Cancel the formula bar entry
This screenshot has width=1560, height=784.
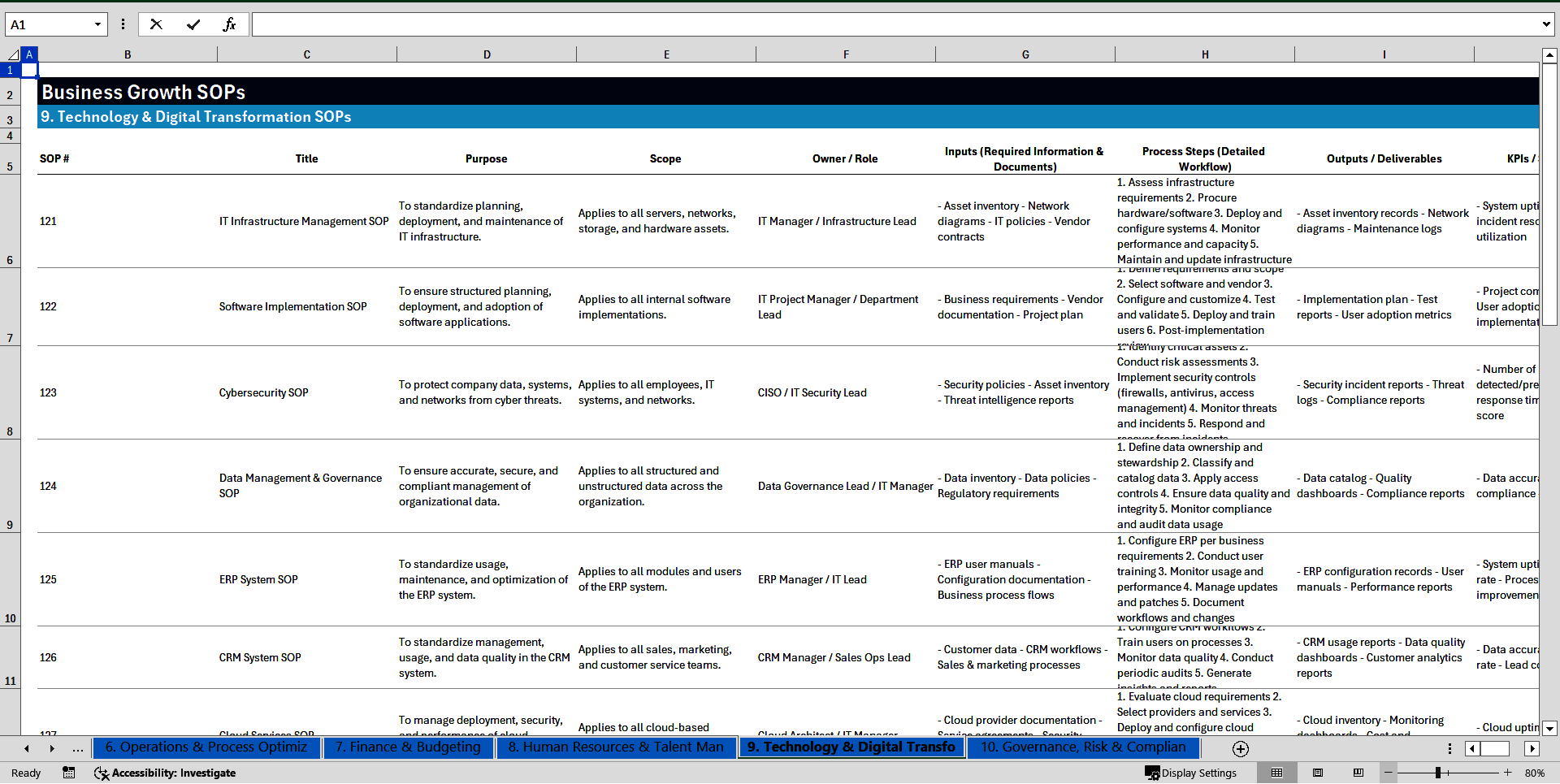[156, 24]
